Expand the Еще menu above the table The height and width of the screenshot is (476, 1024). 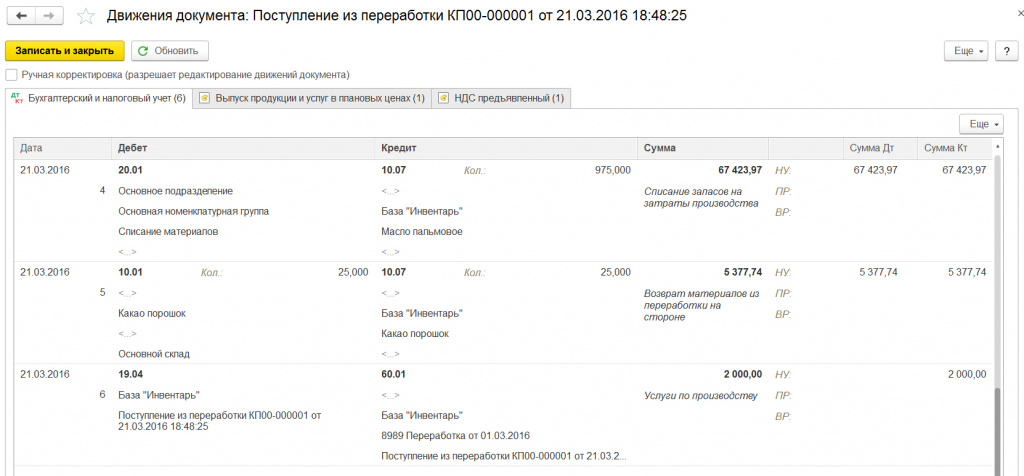pos(981,124)
